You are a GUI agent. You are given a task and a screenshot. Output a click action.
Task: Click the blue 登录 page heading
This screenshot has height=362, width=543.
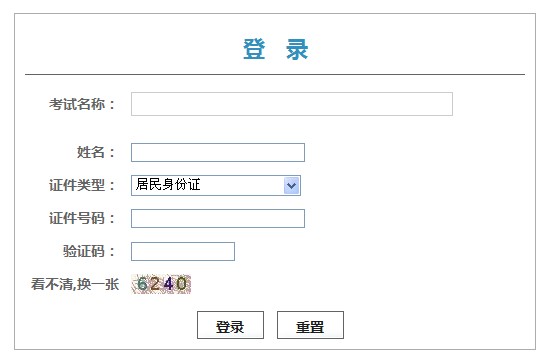click(x=275, y=49)
